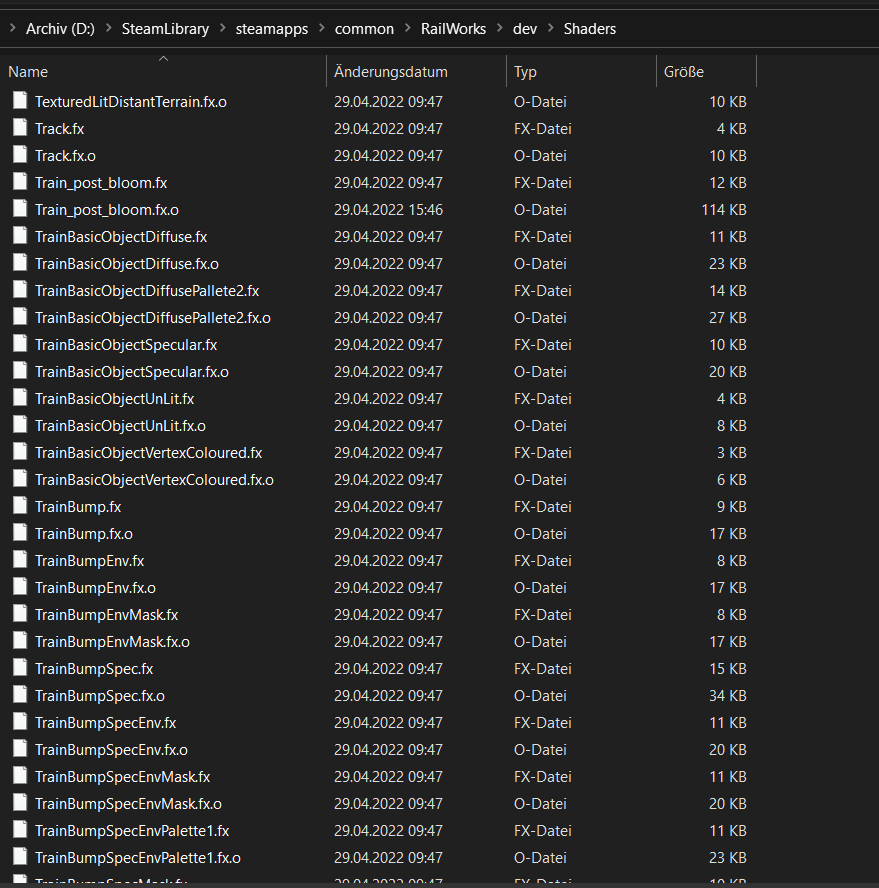Image resolution: width=879 pixels, height=888 pixels.
Task: Click the file icon of TrainBasicObjectUnLit.fx.o
Action: tap(20, 425)
